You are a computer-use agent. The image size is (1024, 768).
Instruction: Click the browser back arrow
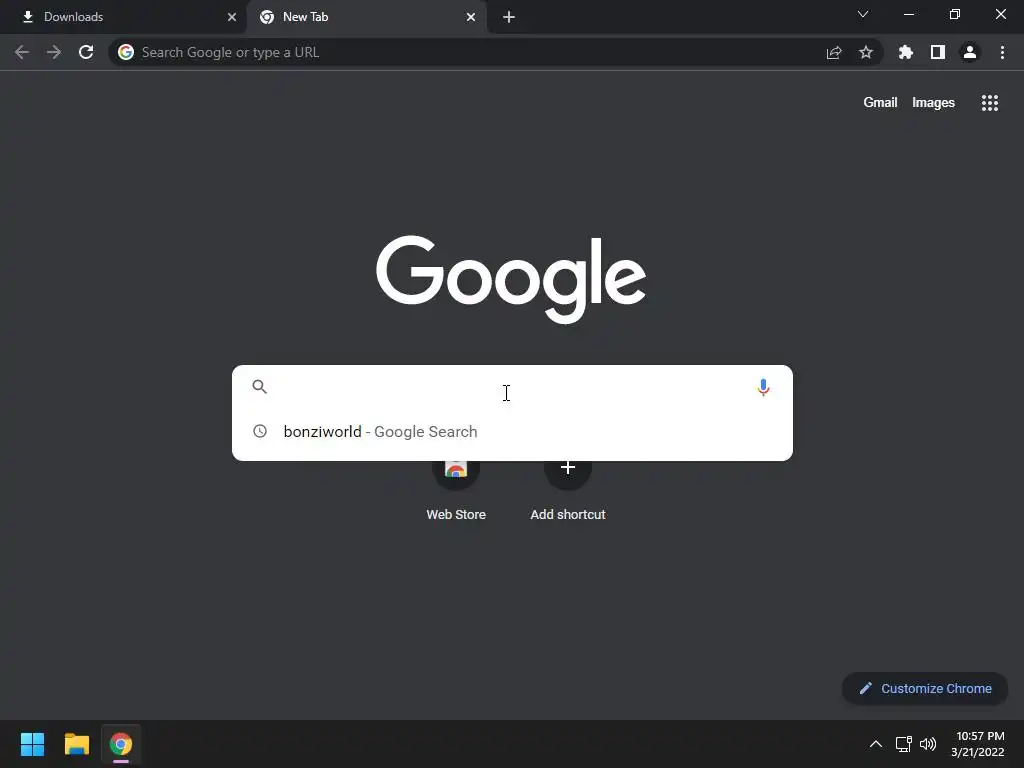point(22,52)
